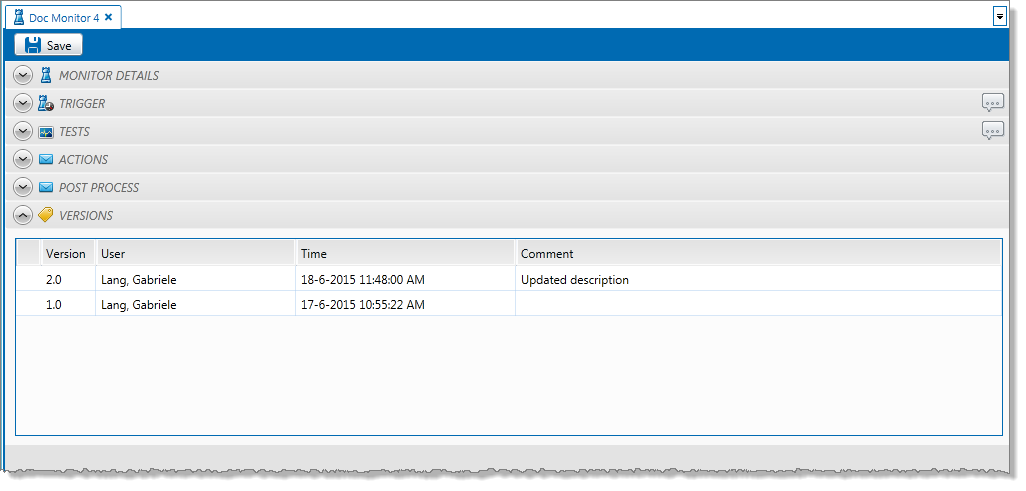Sort by the Time column header

pos(405,253)
